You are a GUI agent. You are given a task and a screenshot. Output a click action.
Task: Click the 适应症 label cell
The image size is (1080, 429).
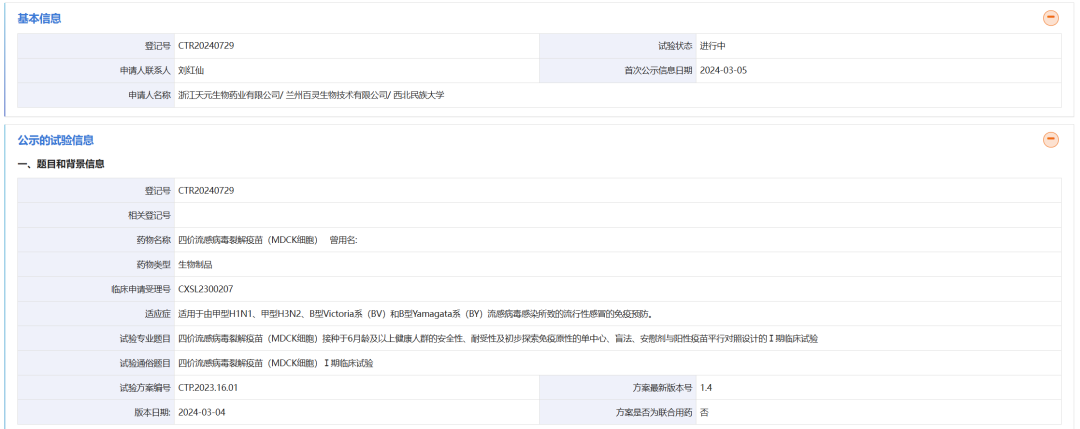tap(96, 314)
